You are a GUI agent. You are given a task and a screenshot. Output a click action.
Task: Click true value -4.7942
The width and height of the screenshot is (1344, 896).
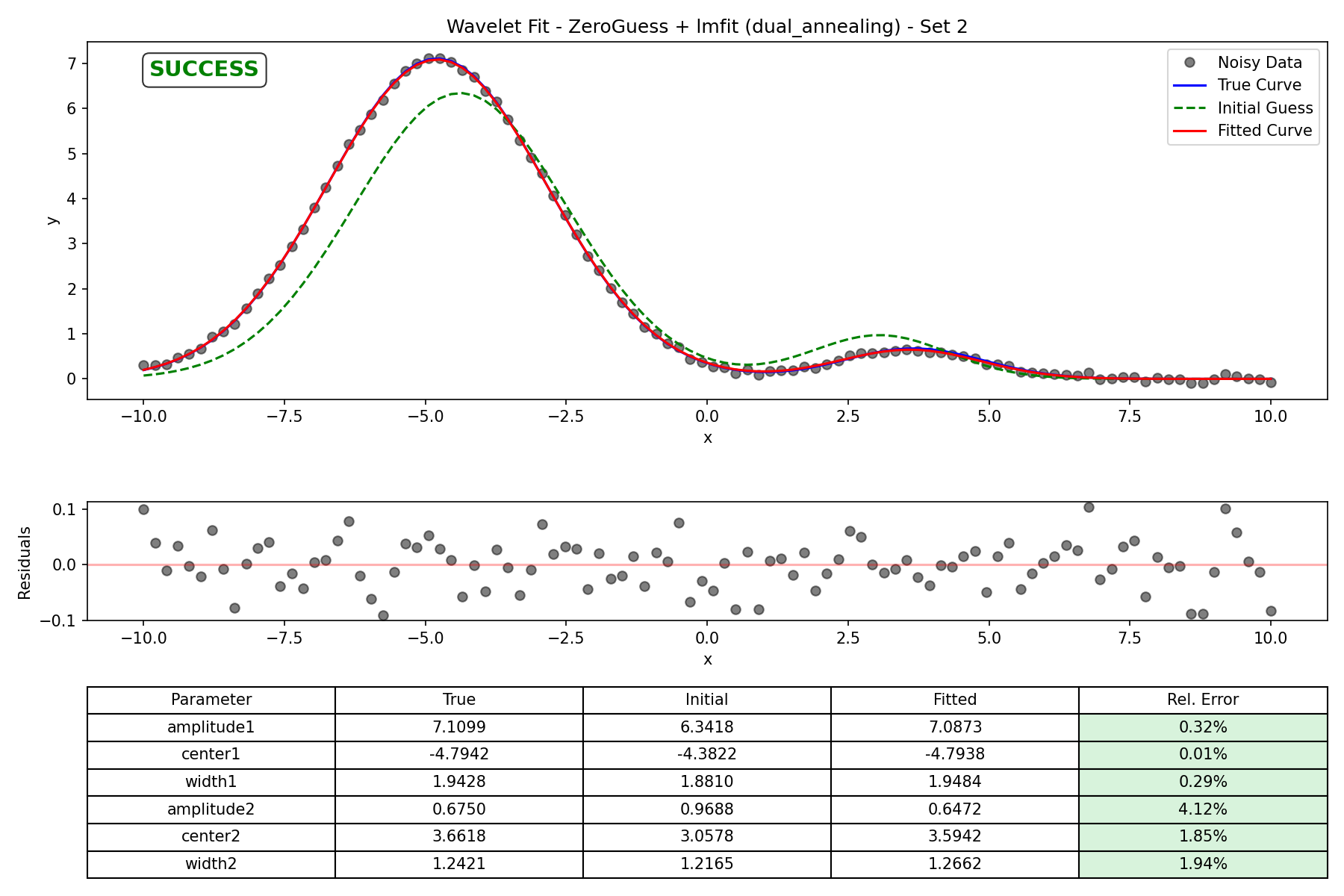(x=459, y=755)
